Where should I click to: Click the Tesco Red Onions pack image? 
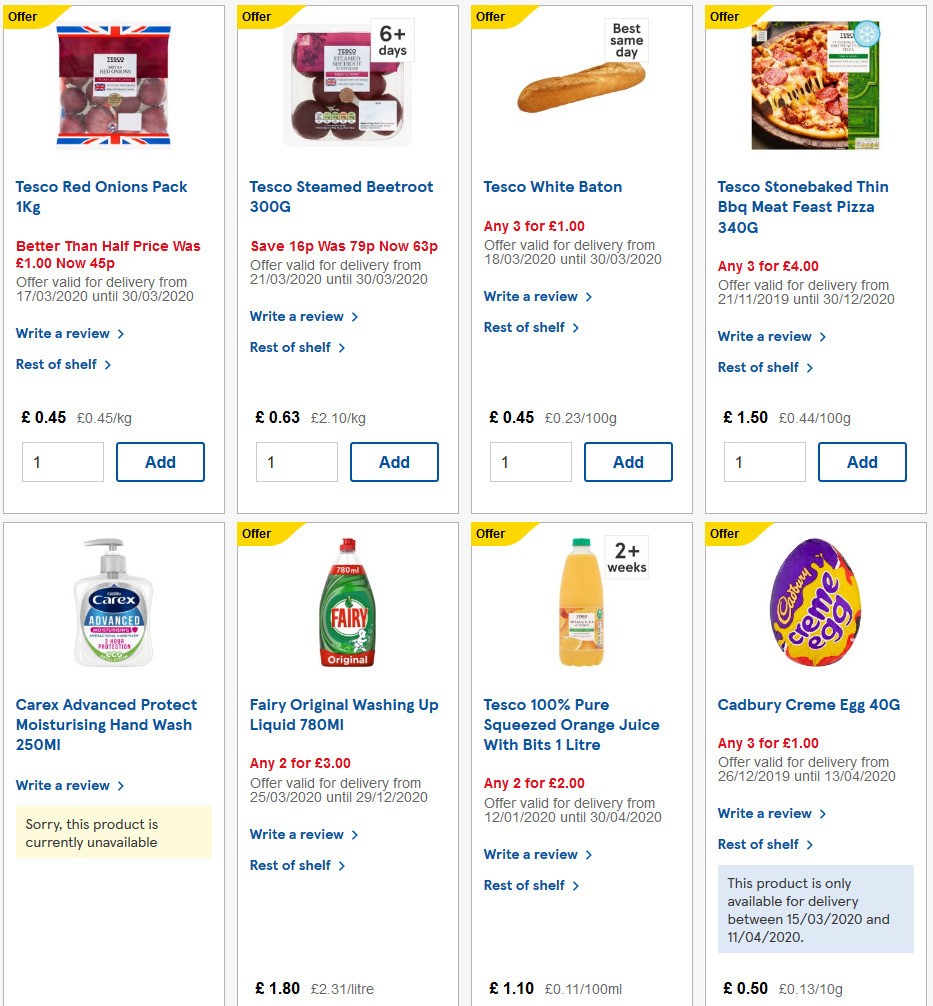(x=113, y=84)
